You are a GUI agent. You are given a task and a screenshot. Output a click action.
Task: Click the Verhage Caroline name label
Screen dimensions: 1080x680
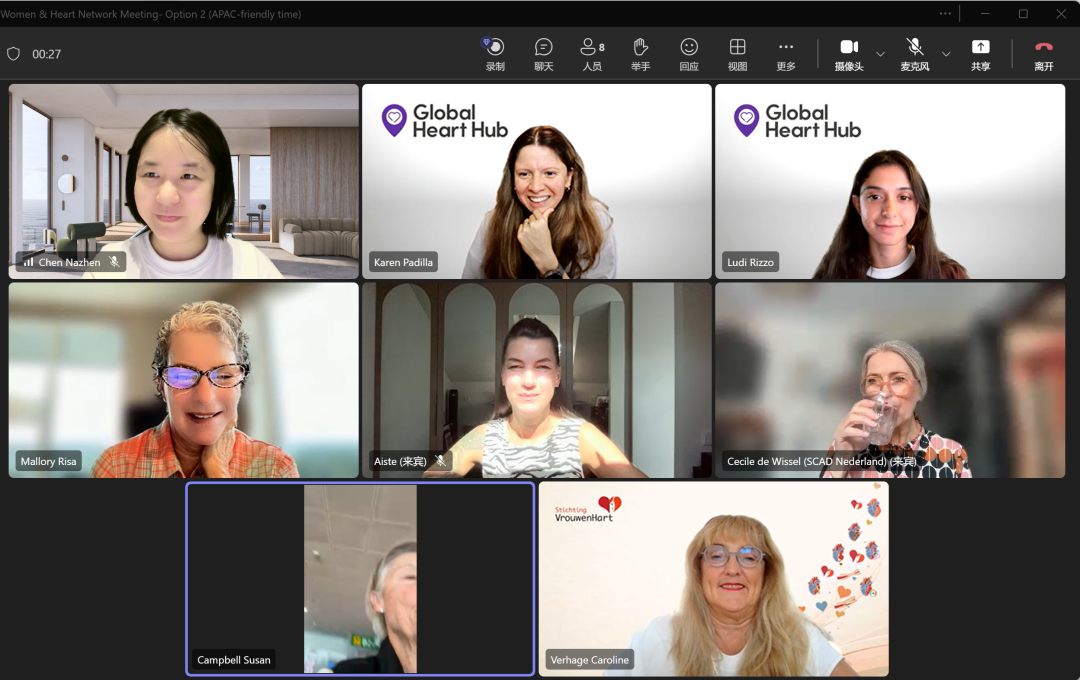[590, 660]
